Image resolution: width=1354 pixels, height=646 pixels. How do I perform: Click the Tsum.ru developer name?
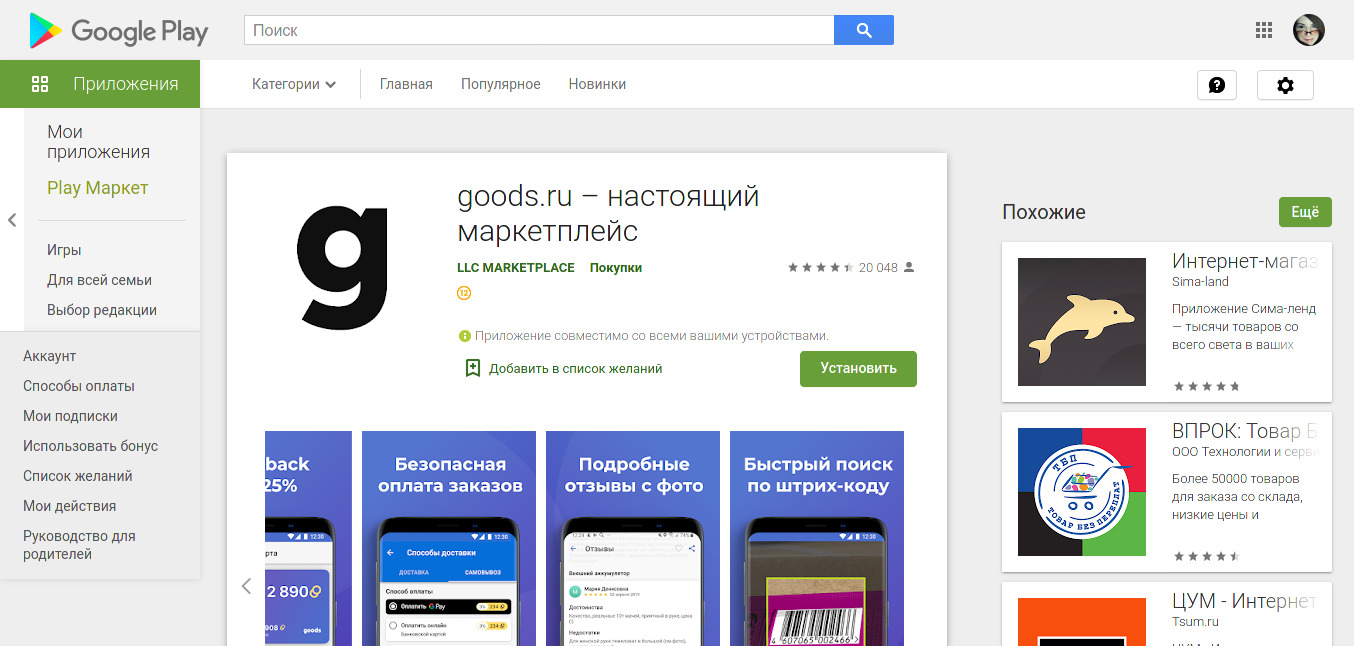1194,622
